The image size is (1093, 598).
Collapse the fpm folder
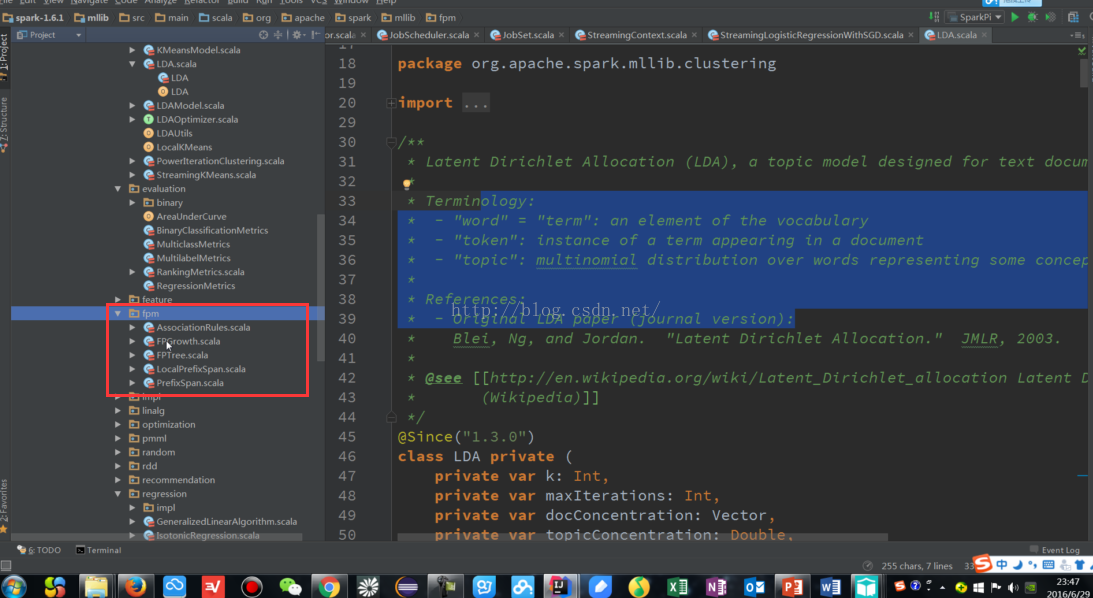[119, 314]
